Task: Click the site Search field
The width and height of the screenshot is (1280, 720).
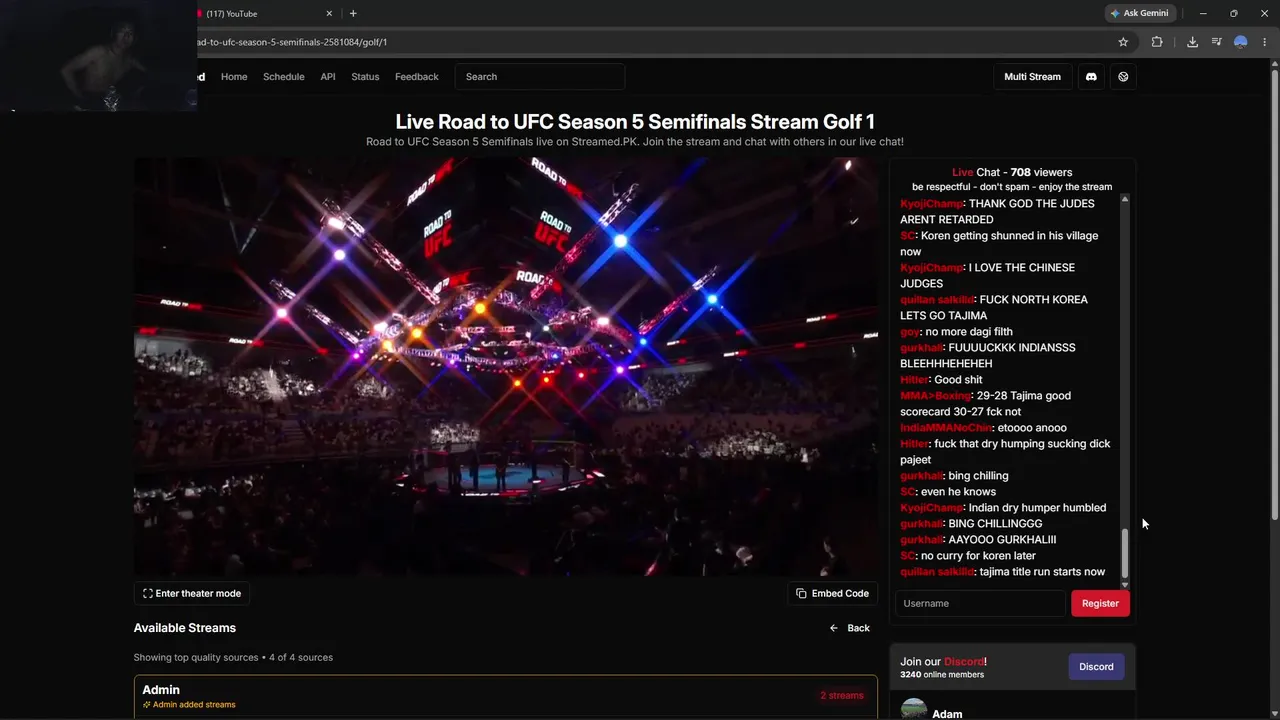Action: 540,77
